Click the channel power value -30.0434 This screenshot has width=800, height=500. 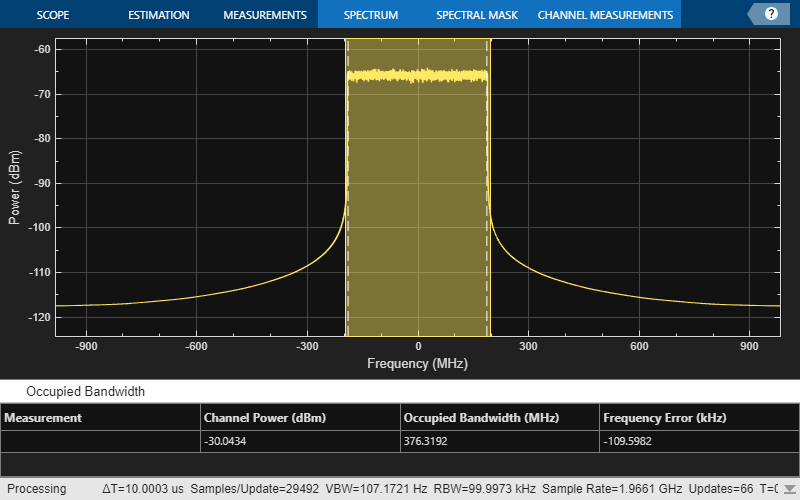(x=229, y=441)
